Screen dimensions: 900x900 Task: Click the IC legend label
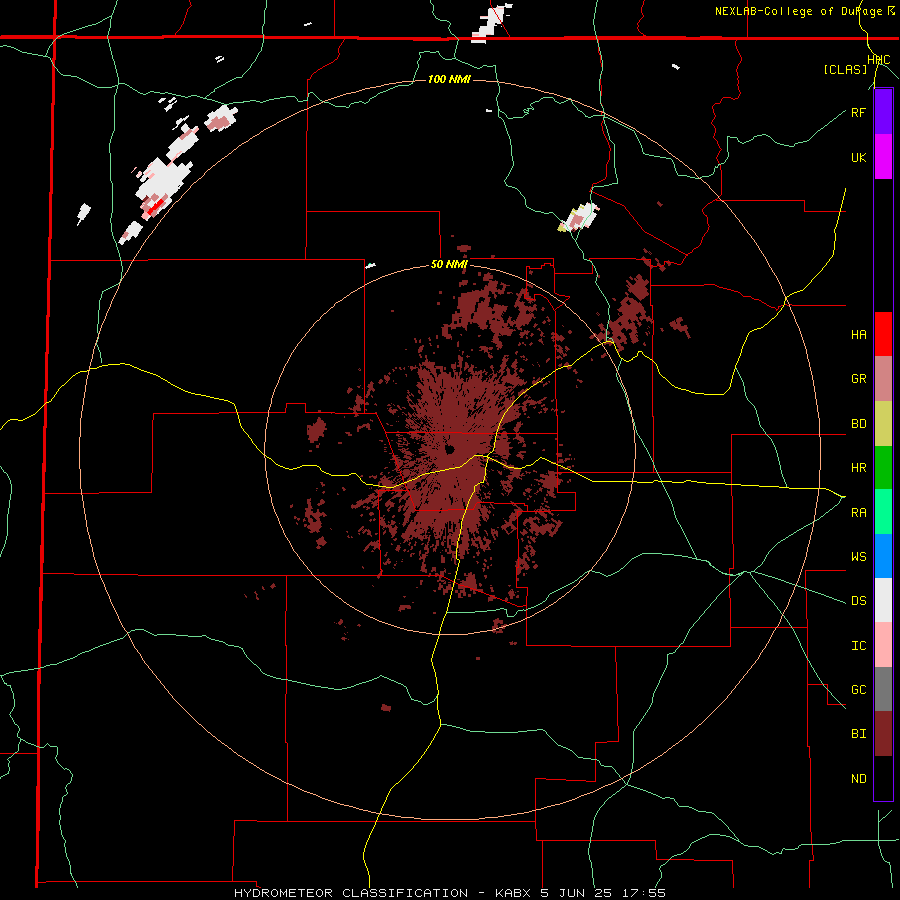click(x=858, y=646)
